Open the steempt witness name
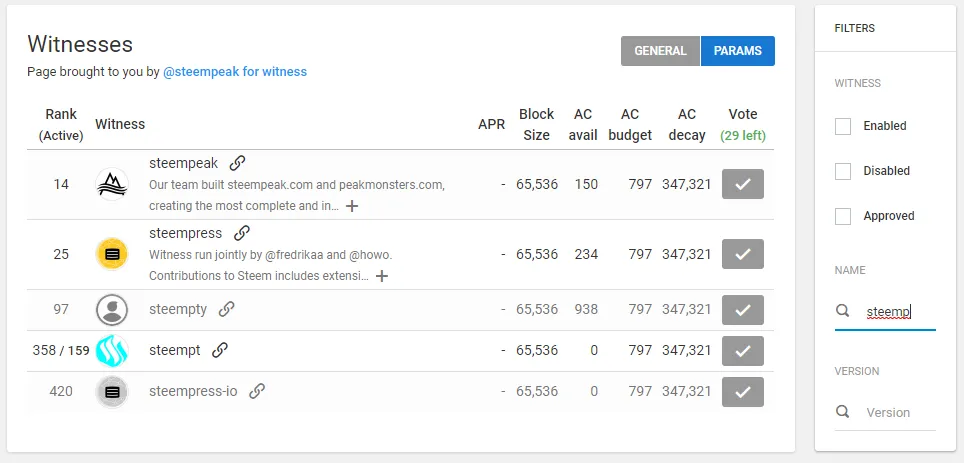The height and width of the screenshot is (463, 964). [175, 350]
